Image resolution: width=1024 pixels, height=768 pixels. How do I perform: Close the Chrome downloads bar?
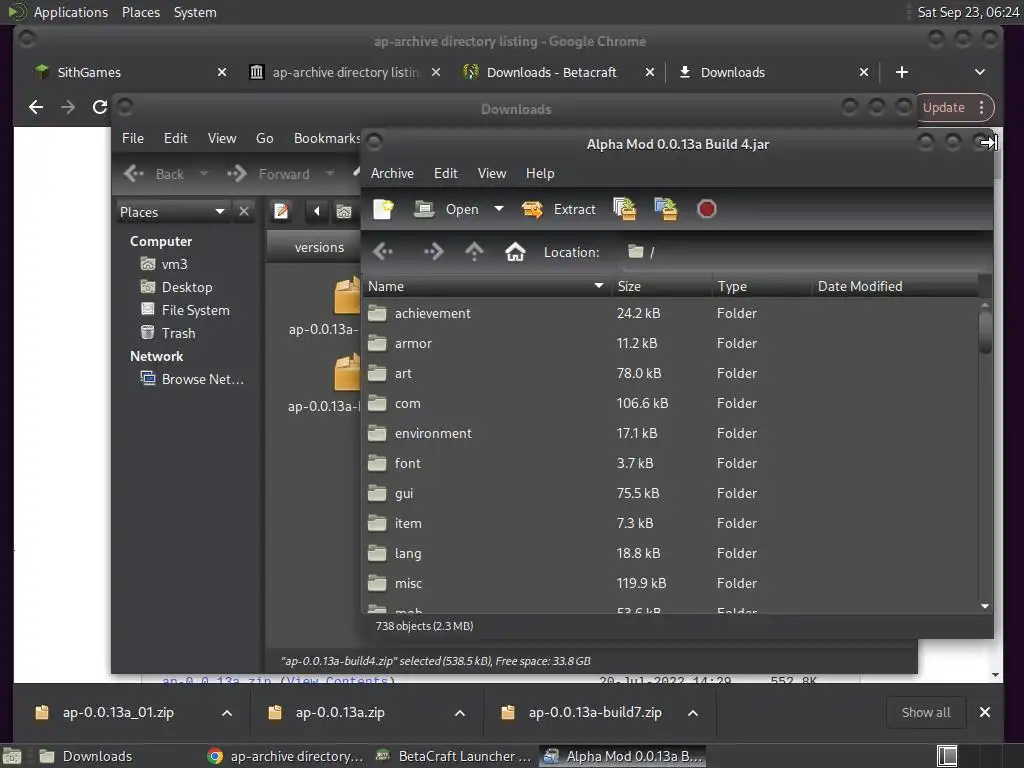coord(985,712)
